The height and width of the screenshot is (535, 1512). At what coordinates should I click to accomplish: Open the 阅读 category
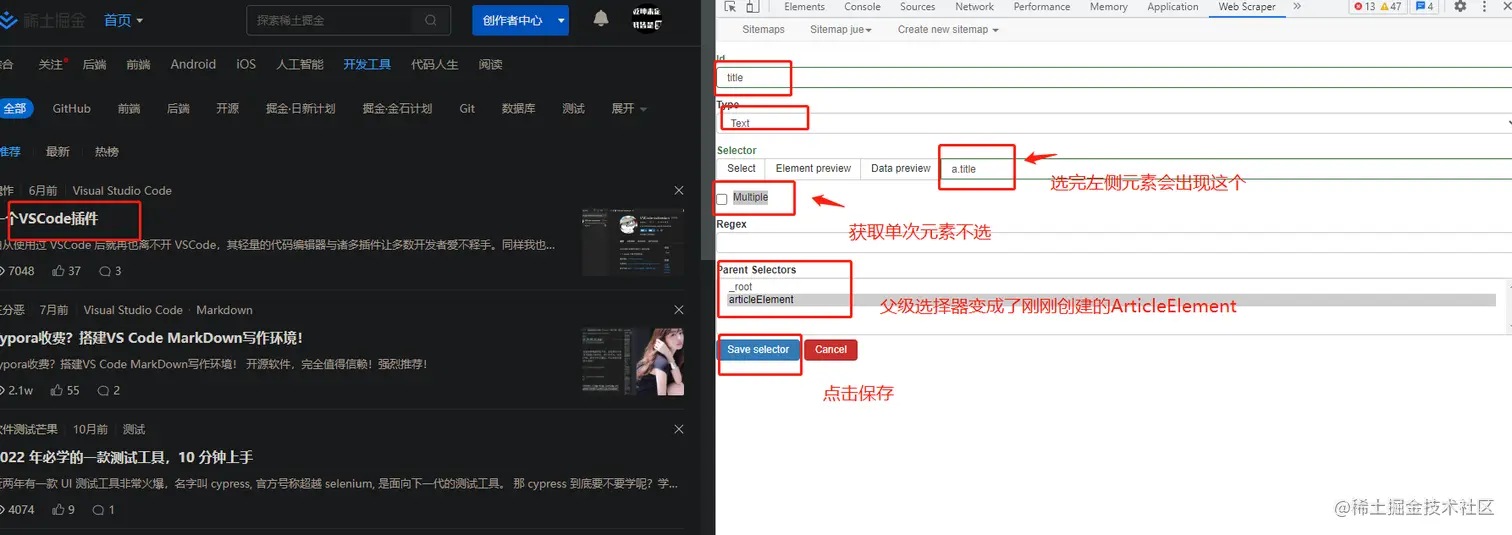point(490,64)
